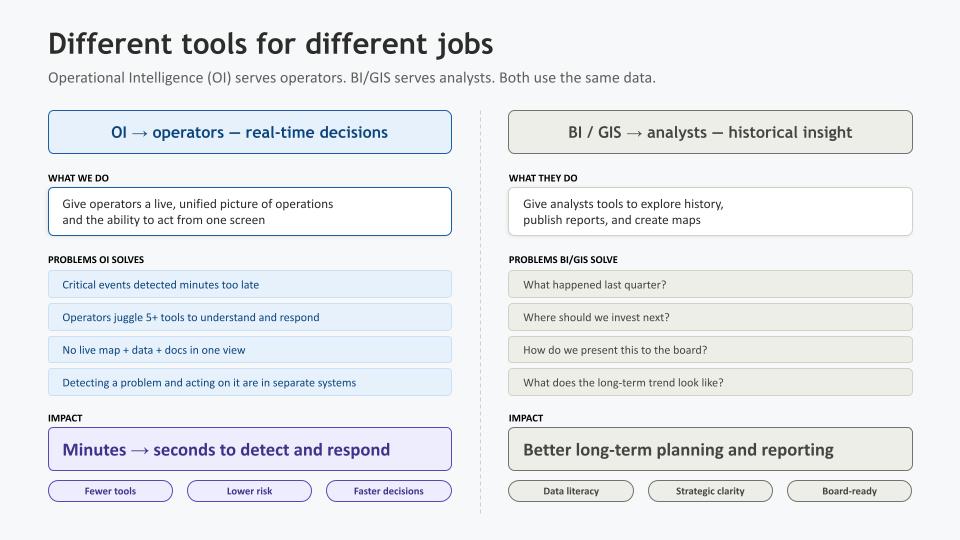Select 'Operators juggle 5+ tools' item

click(x=250, y=317)
